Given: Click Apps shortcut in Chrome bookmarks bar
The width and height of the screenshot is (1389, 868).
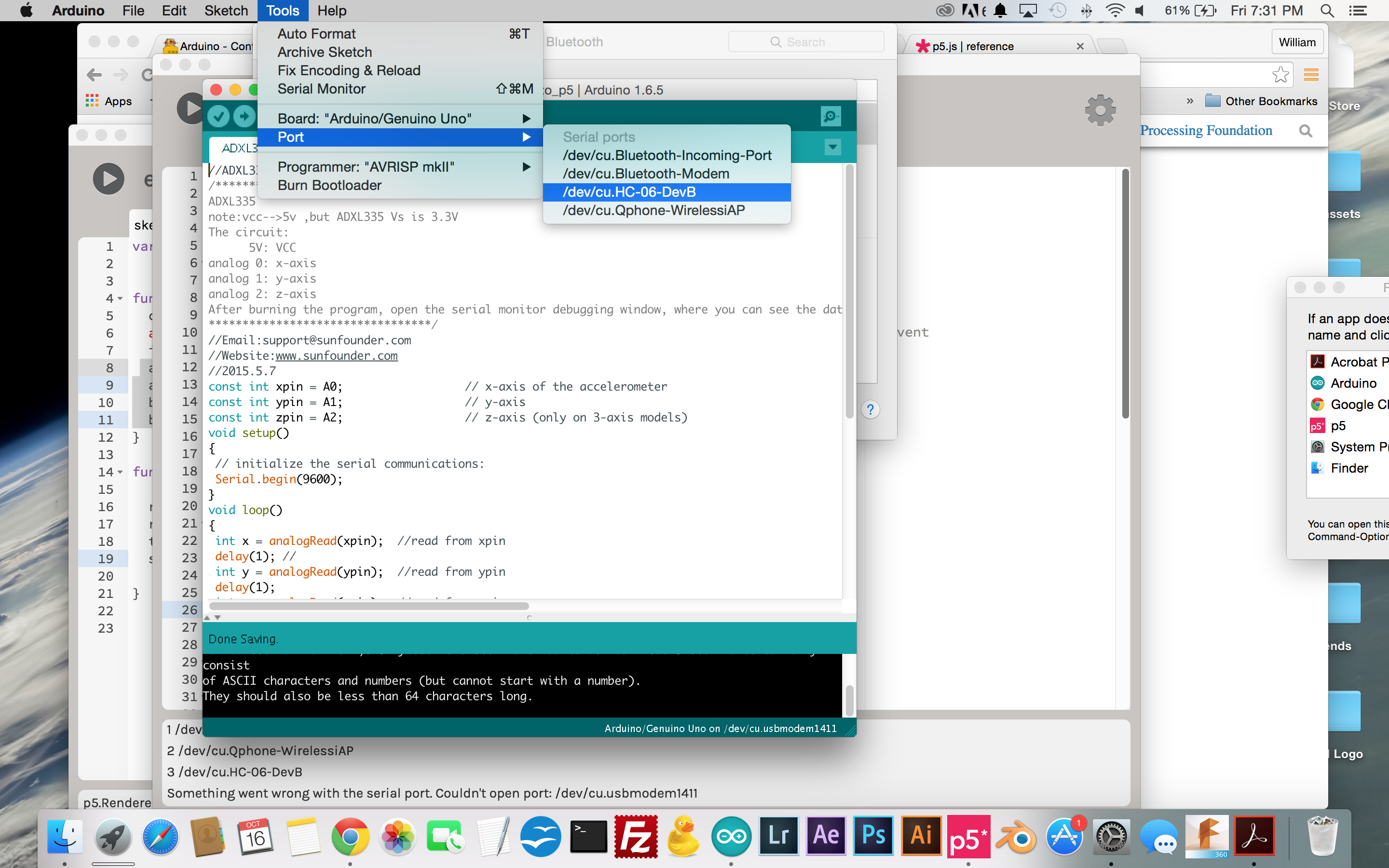Looking at the screenshot, I should [x=109, y=101].
